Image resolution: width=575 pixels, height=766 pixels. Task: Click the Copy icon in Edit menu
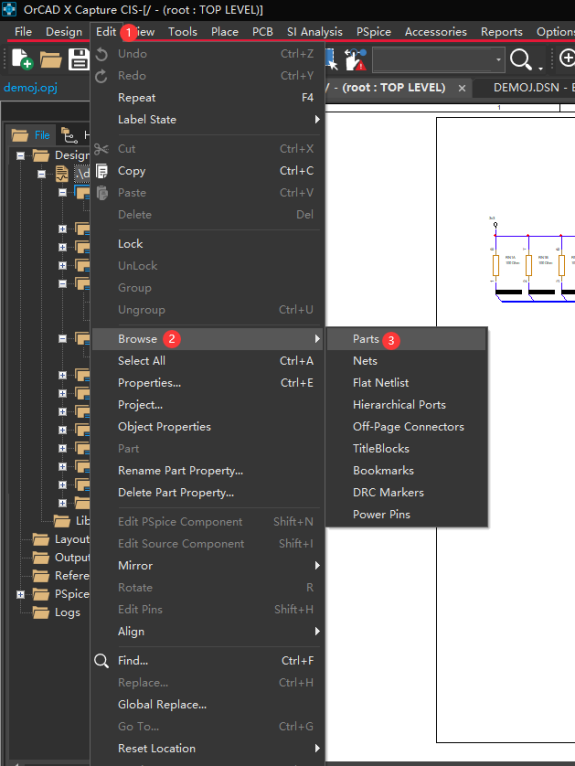click(102, 171)
